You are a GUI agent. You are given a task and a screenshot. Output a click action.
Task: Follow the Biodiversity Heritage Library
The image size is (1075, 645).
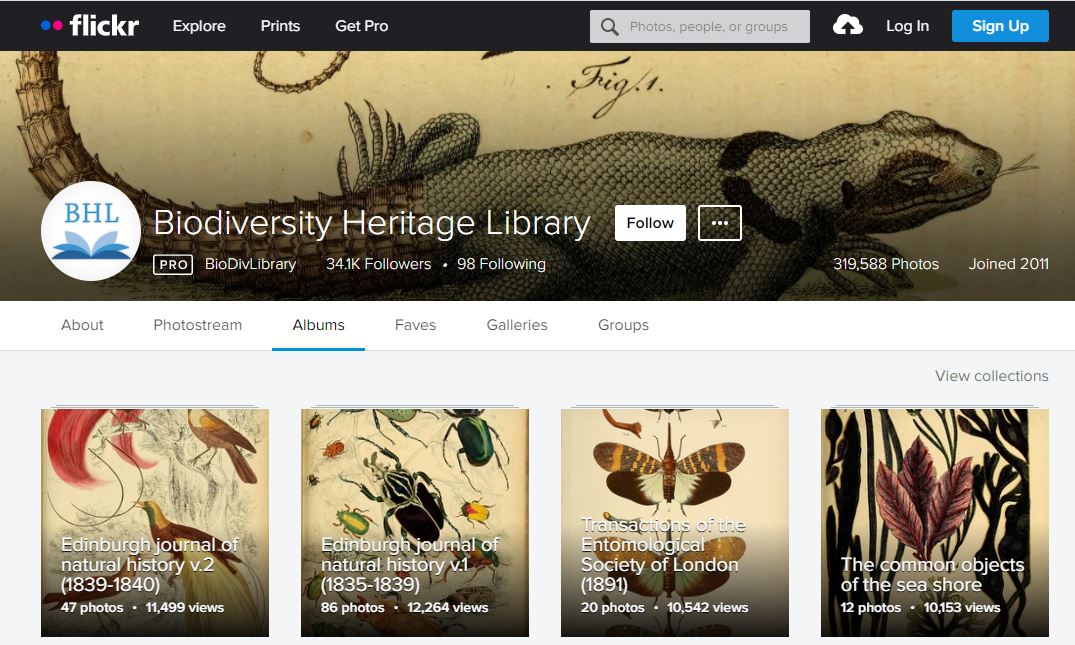coord(649,223)
